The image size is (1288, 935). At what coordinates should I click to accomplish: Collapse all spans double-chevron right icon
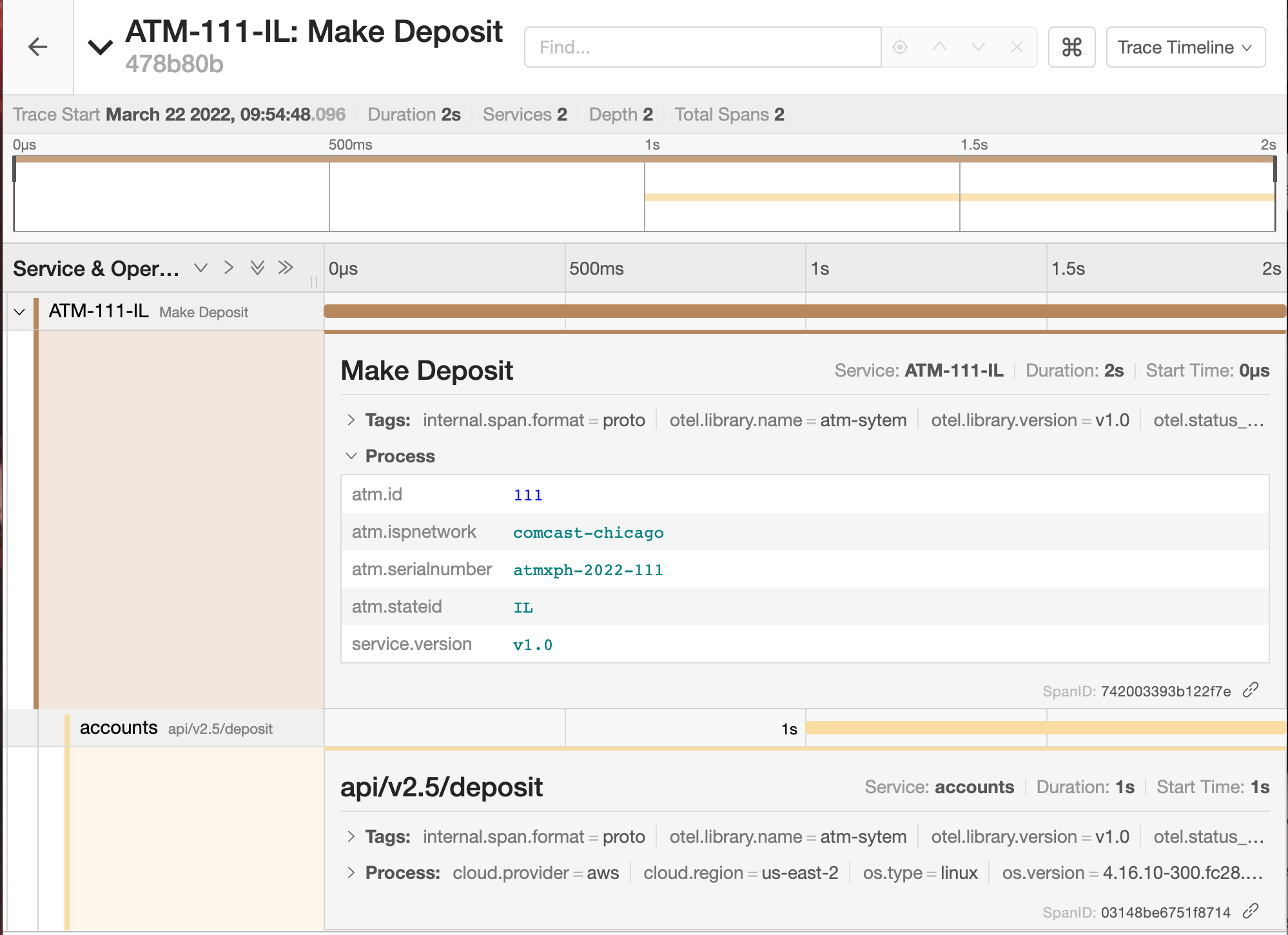click(x=286, y=268)
